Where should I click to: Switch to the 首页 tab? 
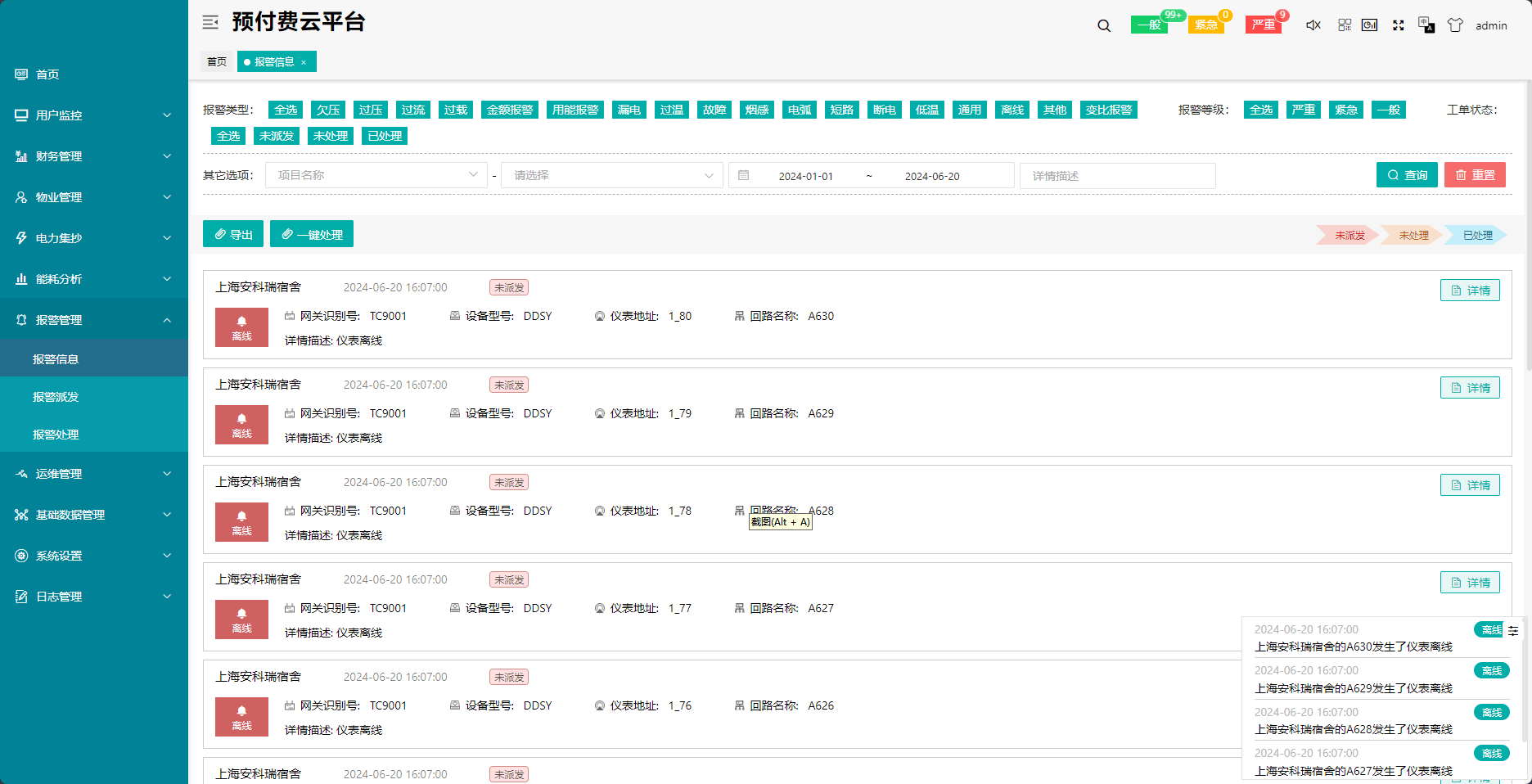217,62
